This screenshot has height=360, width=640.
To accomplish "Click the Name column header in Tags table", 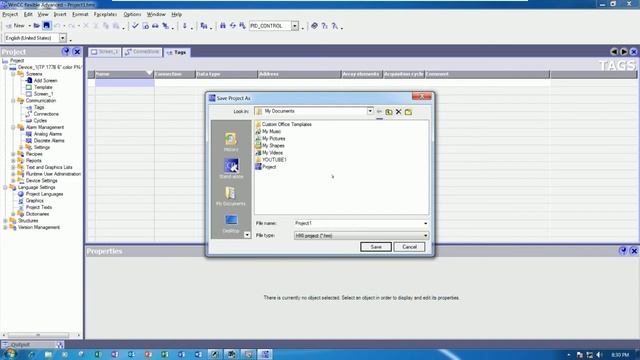I will (124, 74).
